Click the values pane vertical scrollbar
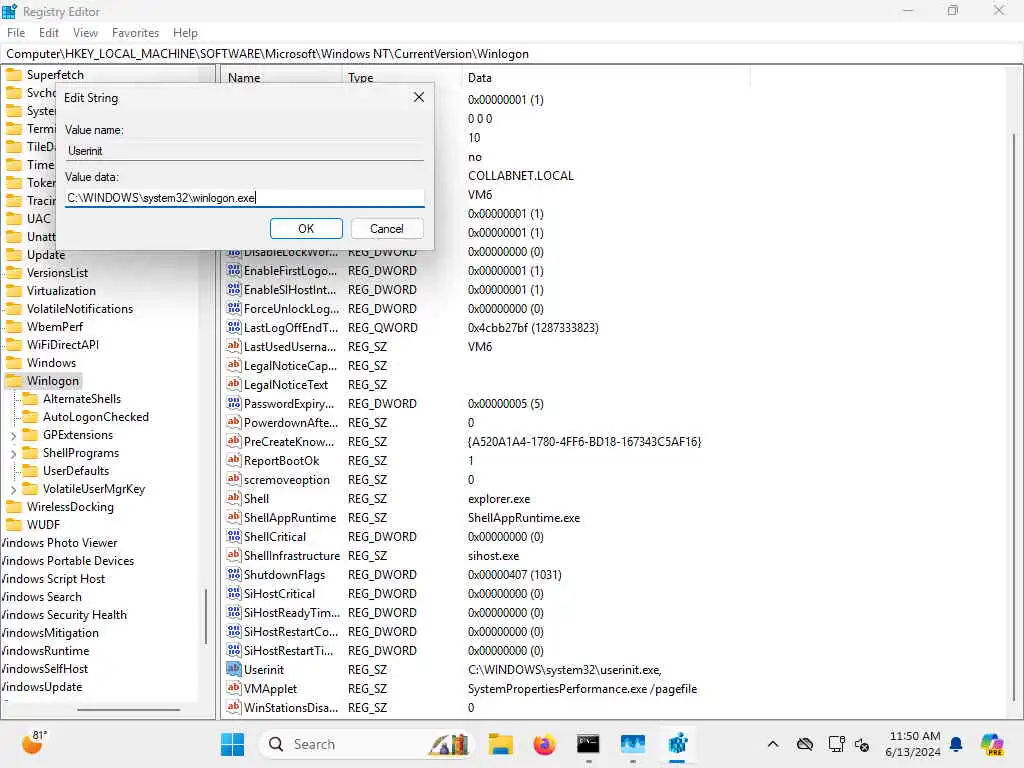 point(1014,418)
